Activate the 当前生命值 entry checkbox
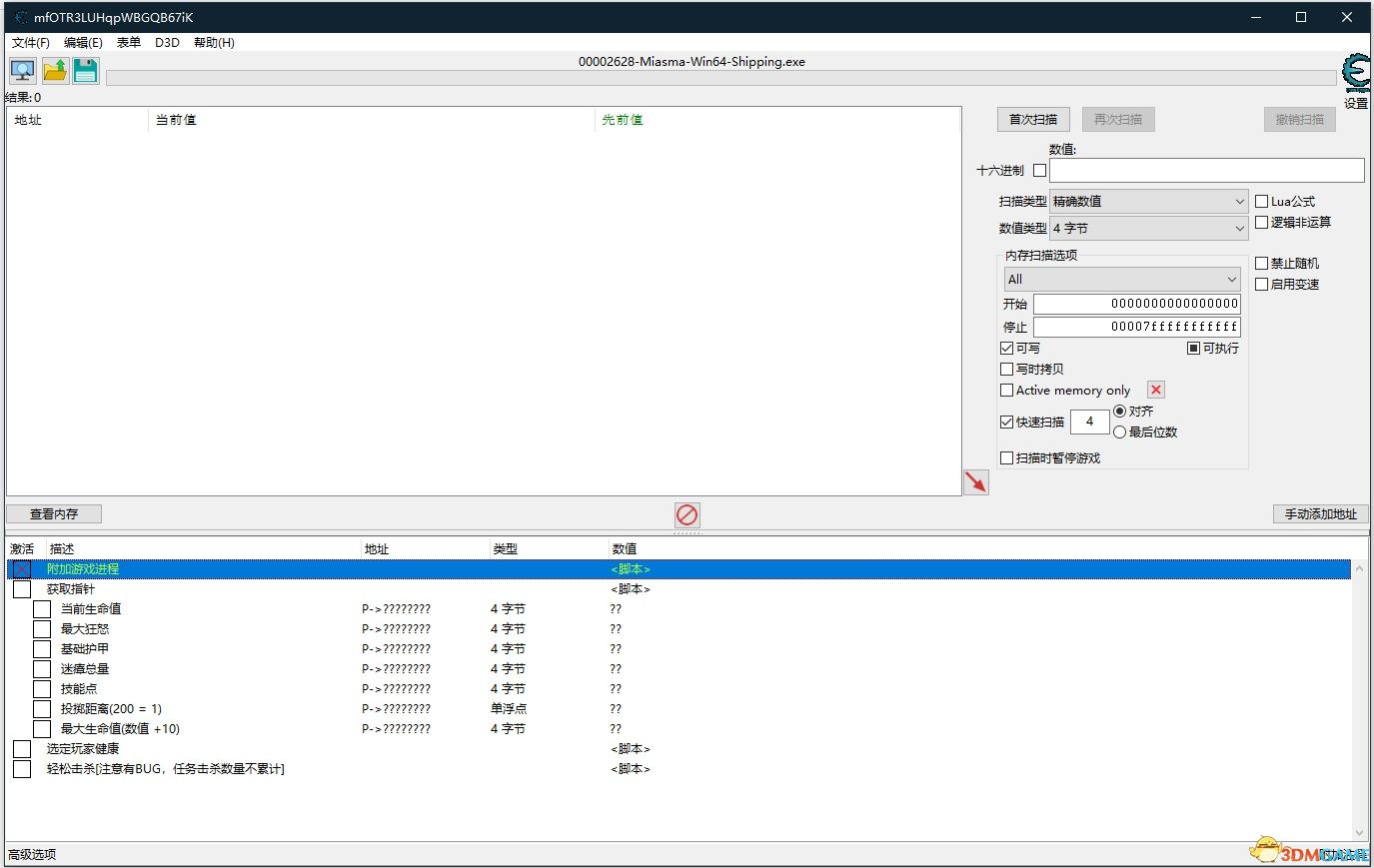Image resolution: width=1374 pixels, height=868 pixels. coord(42,608)
